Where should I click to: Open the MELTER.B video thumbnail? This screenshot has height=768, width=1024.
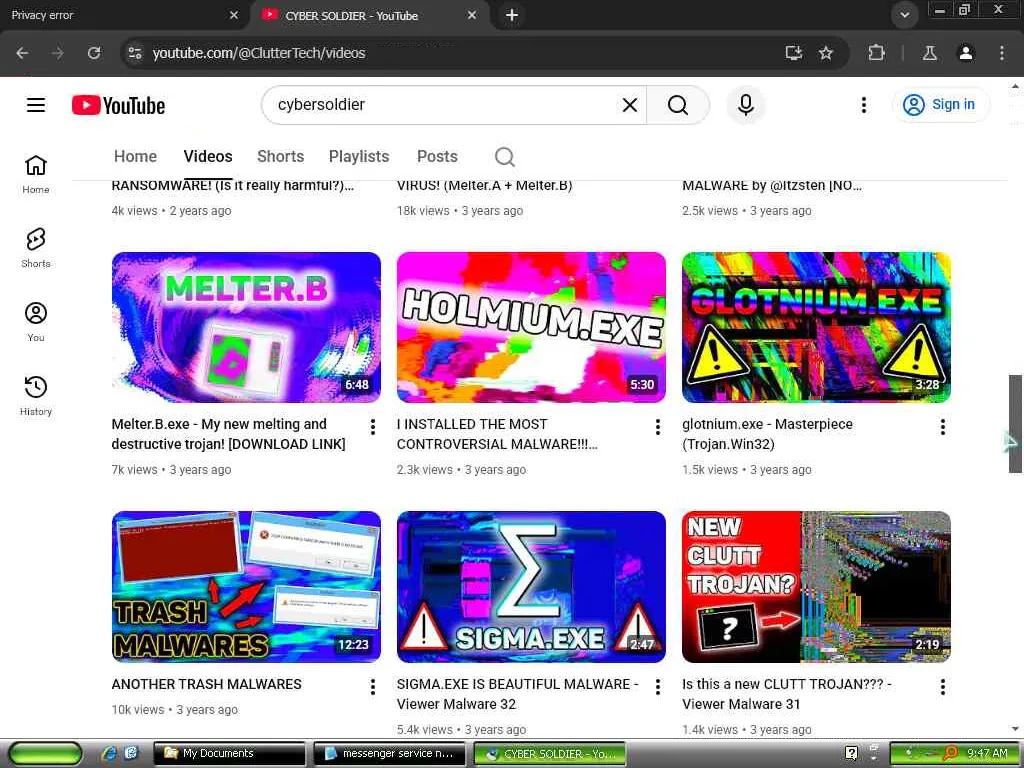246,327
